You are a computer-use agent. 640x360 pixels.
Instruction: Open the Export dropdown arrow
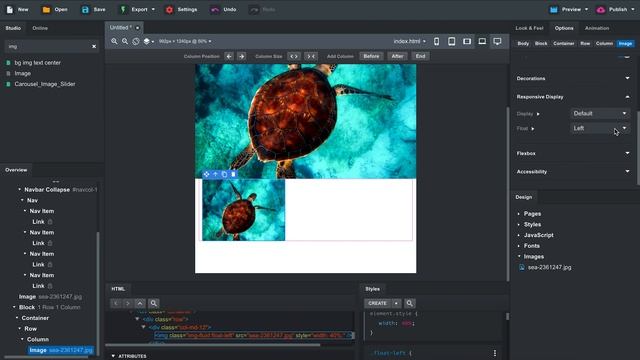coord(153,9)
